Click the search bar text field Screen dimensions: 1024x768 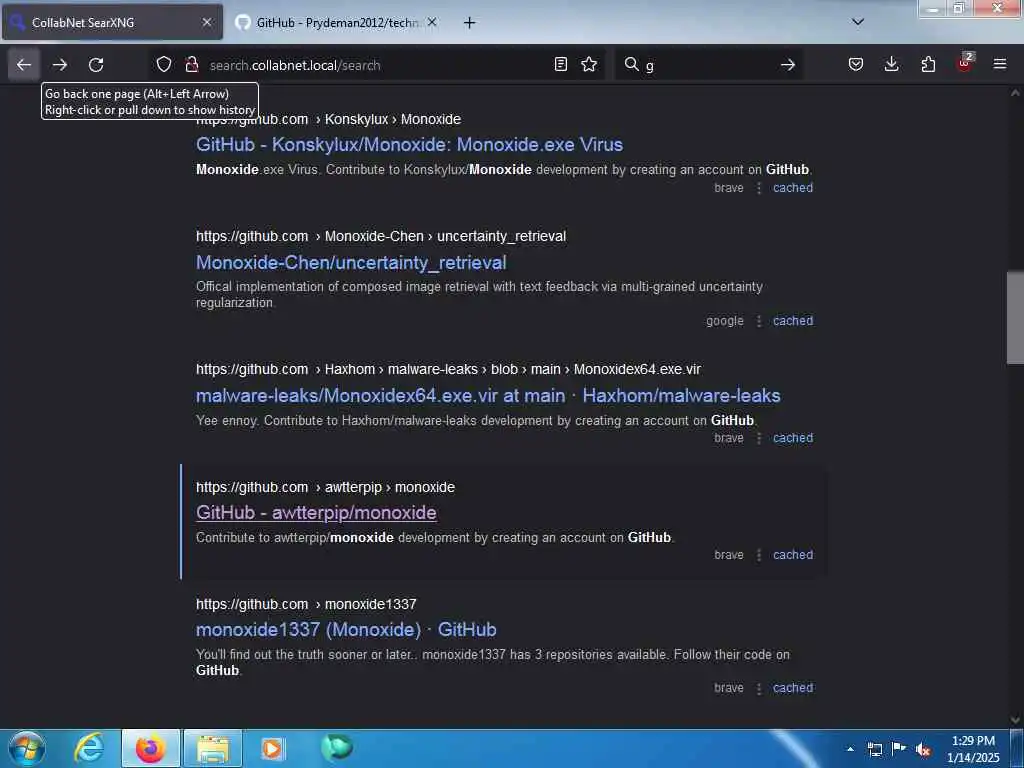(709, 65)
